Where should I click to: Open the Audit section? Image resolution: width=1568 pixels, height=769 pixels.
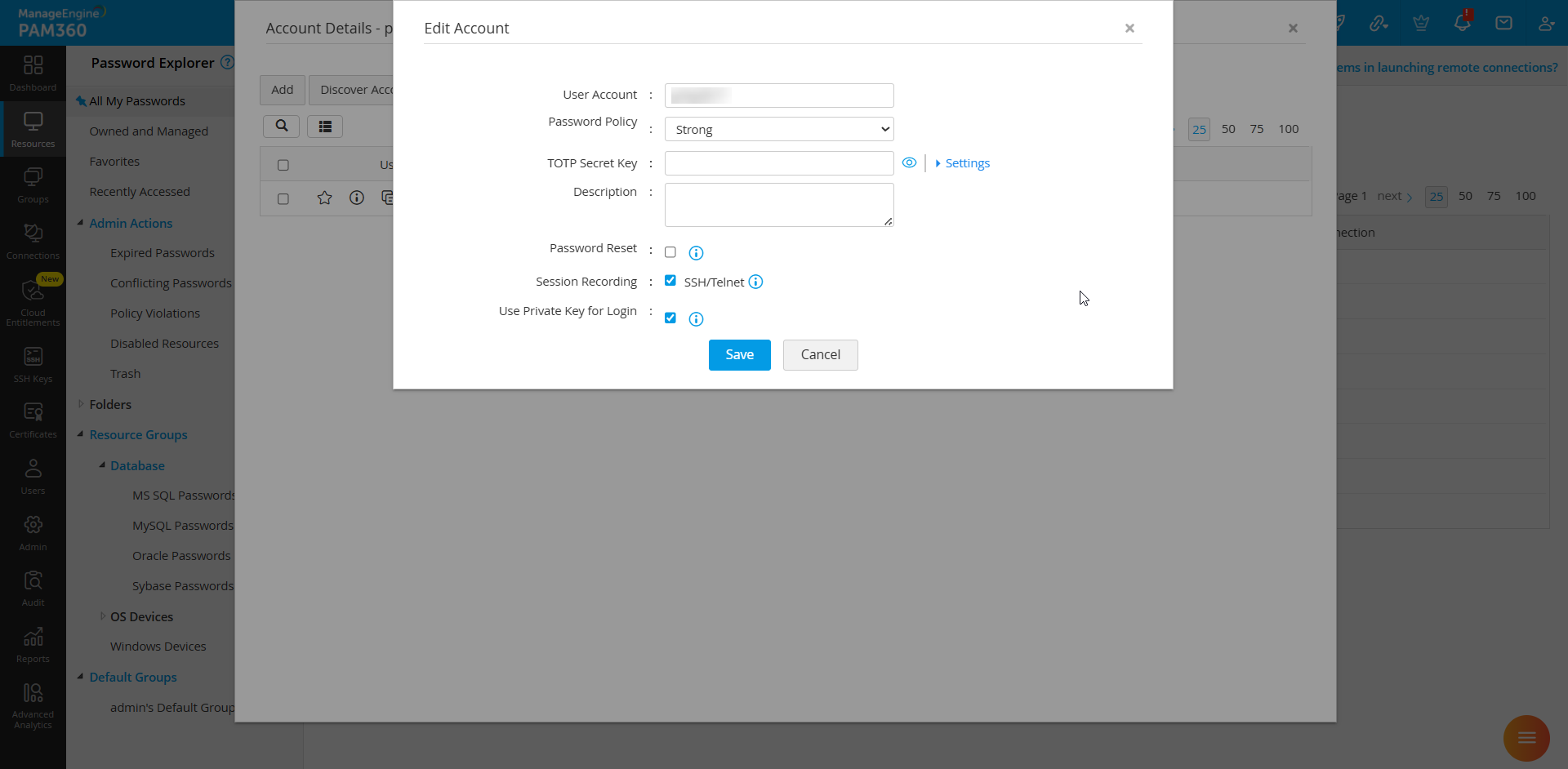coord(33,586)
